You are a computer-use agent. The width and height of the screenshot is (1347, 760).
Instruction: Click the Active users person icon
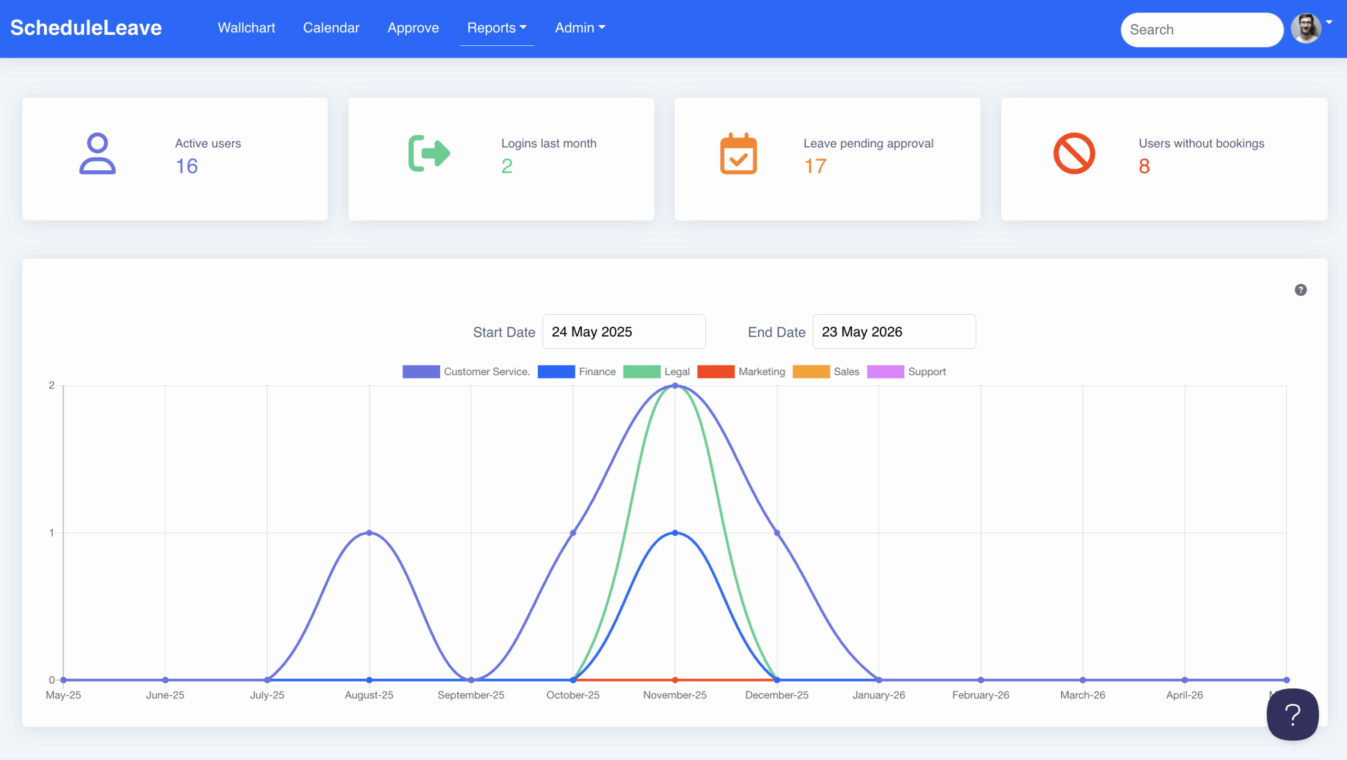tap(97, 154)
